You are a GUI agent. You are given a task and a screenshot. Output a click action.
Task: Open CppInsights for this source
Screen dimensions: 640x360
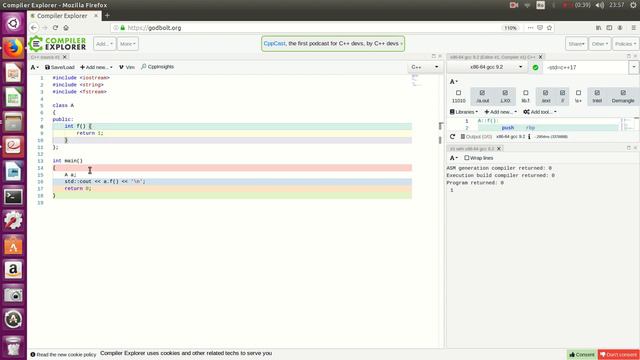158,67
